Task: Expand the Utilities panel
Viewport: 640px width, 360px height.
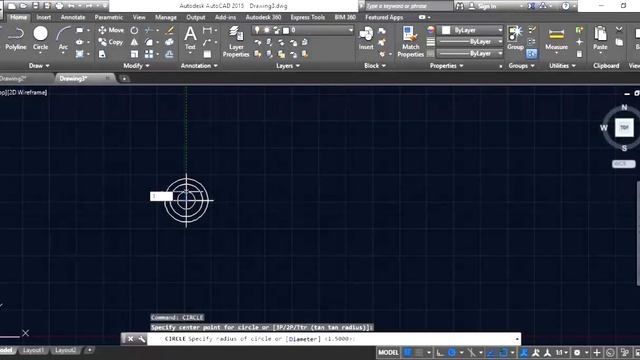Action: (562, 66)
